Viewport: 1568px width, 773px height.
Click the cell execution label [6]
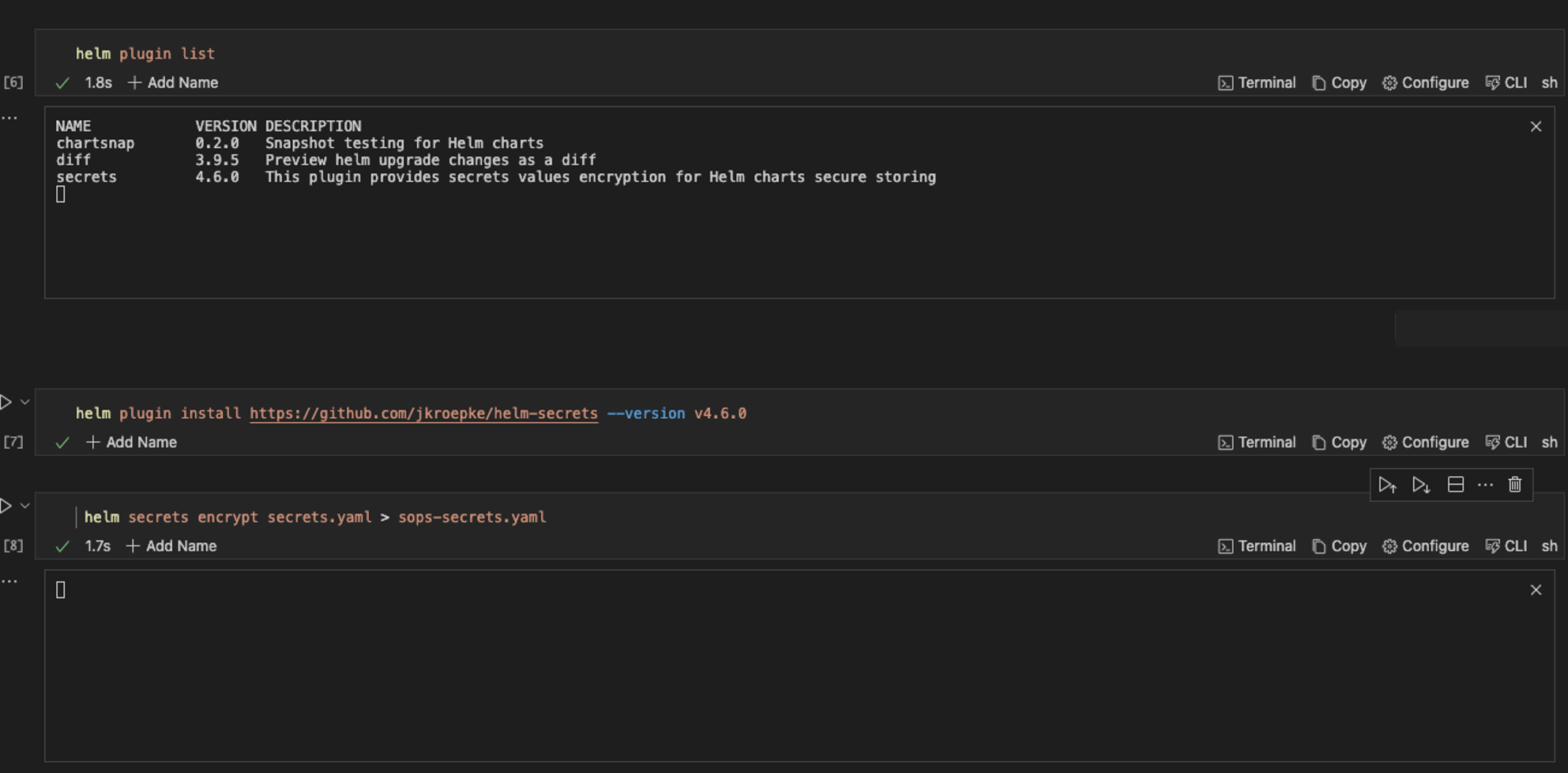coord(13,82)
